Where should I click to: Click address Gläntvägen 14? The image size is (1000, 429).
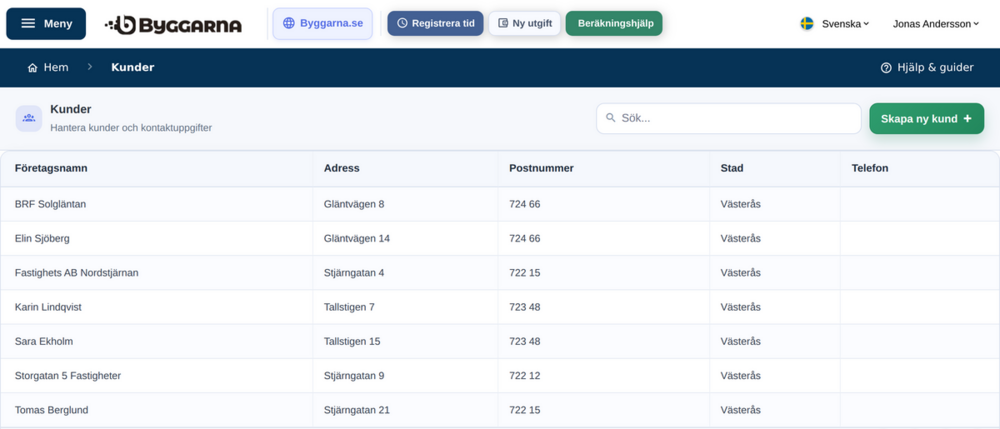pyautogui.click(x=357, y=238)
